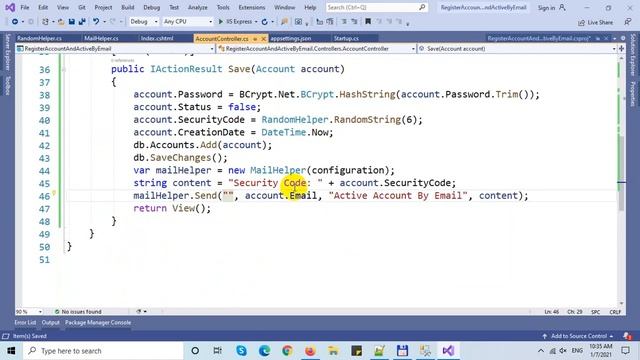This screenshot has width=640, height=360.
Task: Collapse the Save method on line 36
Action: [64, 69]
